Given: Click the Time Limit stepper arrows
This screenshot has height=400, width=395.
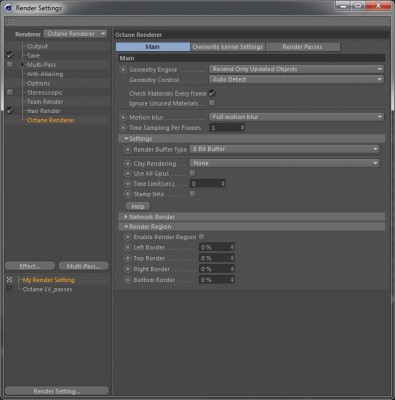Looking at the screenshot, I should click(223, 184).
